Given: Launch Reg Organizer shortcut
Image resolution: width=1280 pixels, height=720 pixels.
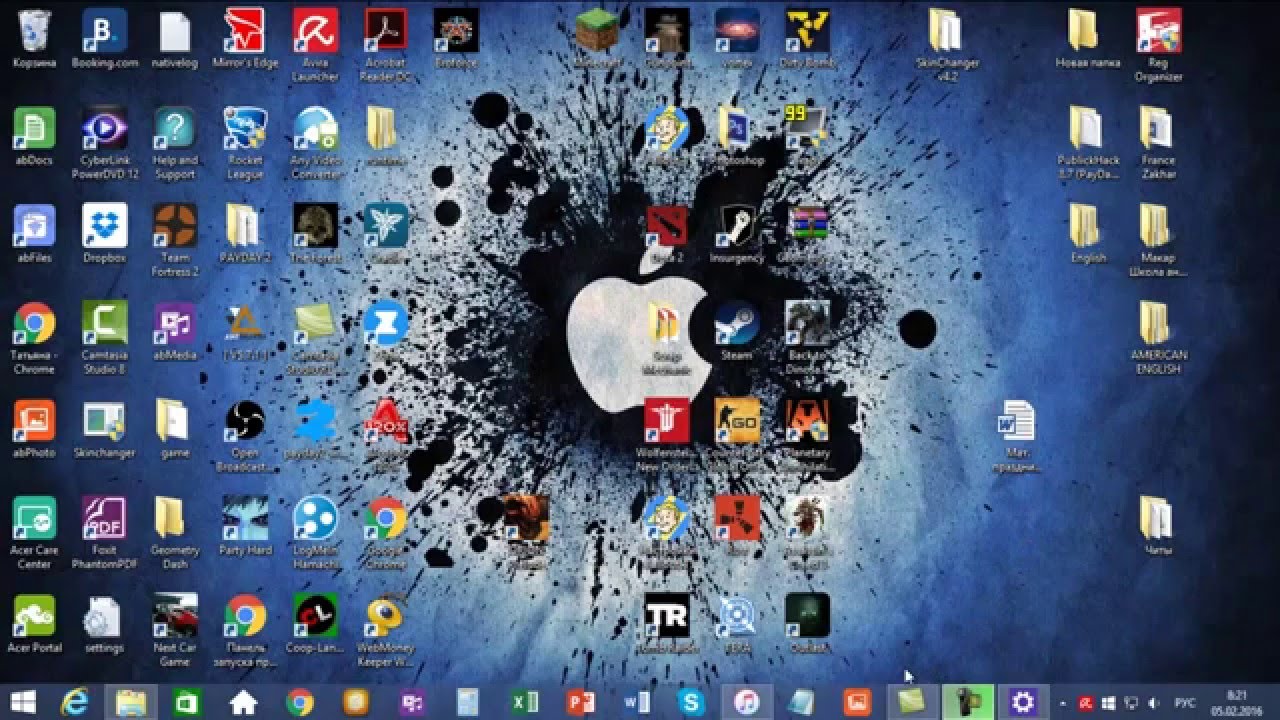Looking at the screenshot, I should (1158, 31).
